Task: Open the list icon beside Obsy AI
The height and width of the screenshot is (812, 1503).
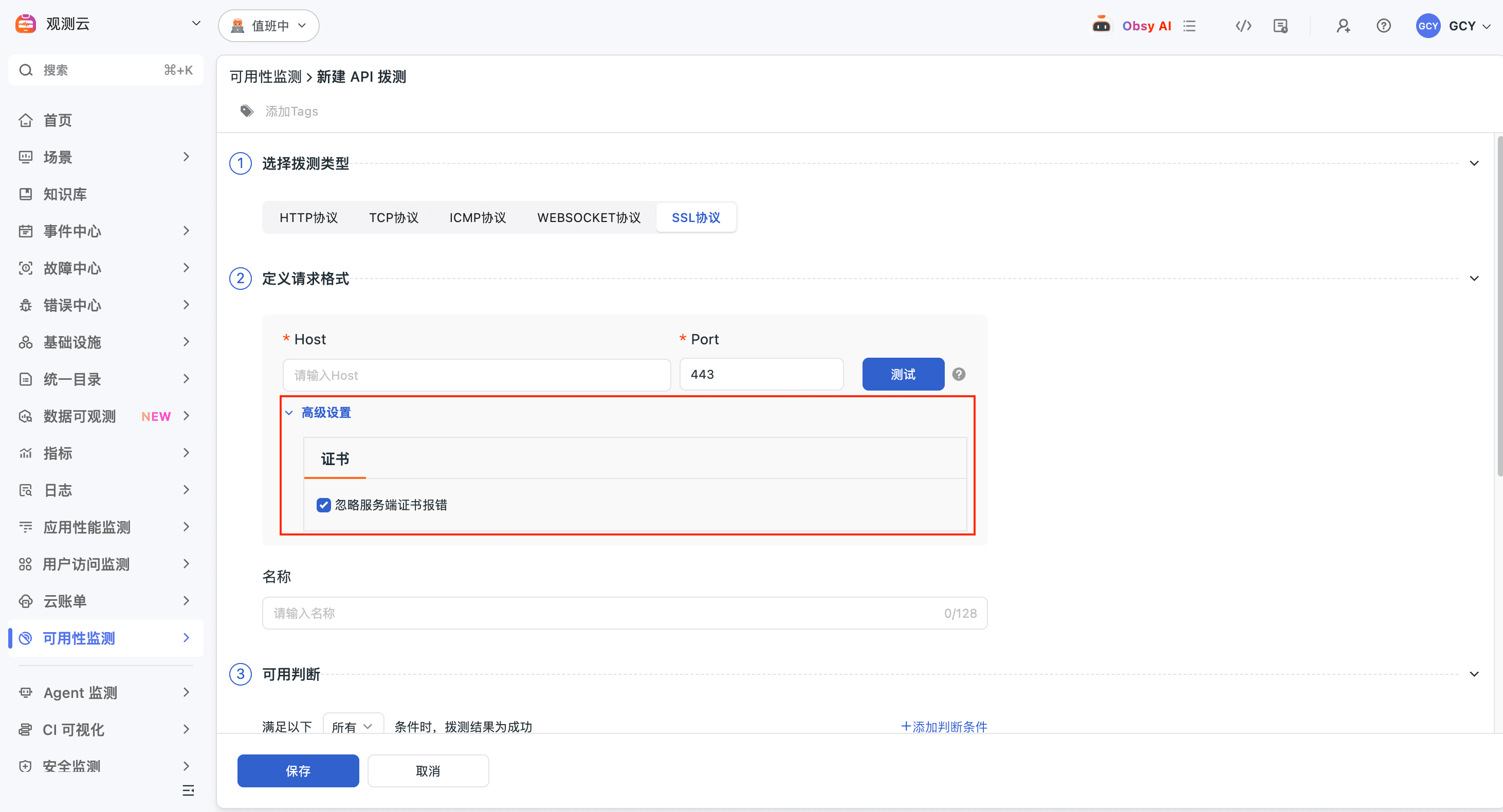Action: point(1189,26)
